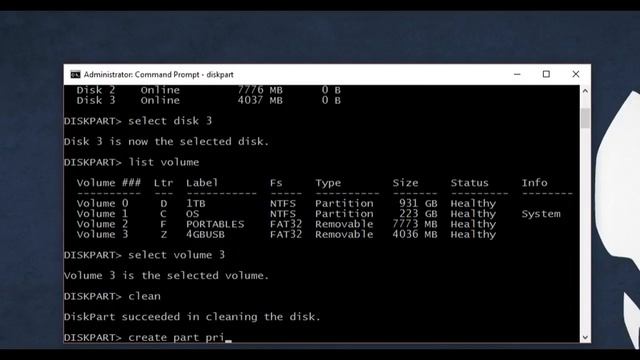The image size is (640, 360).
Task: Click the 'create part pri' command input line
Action: [x=176, y=338]
